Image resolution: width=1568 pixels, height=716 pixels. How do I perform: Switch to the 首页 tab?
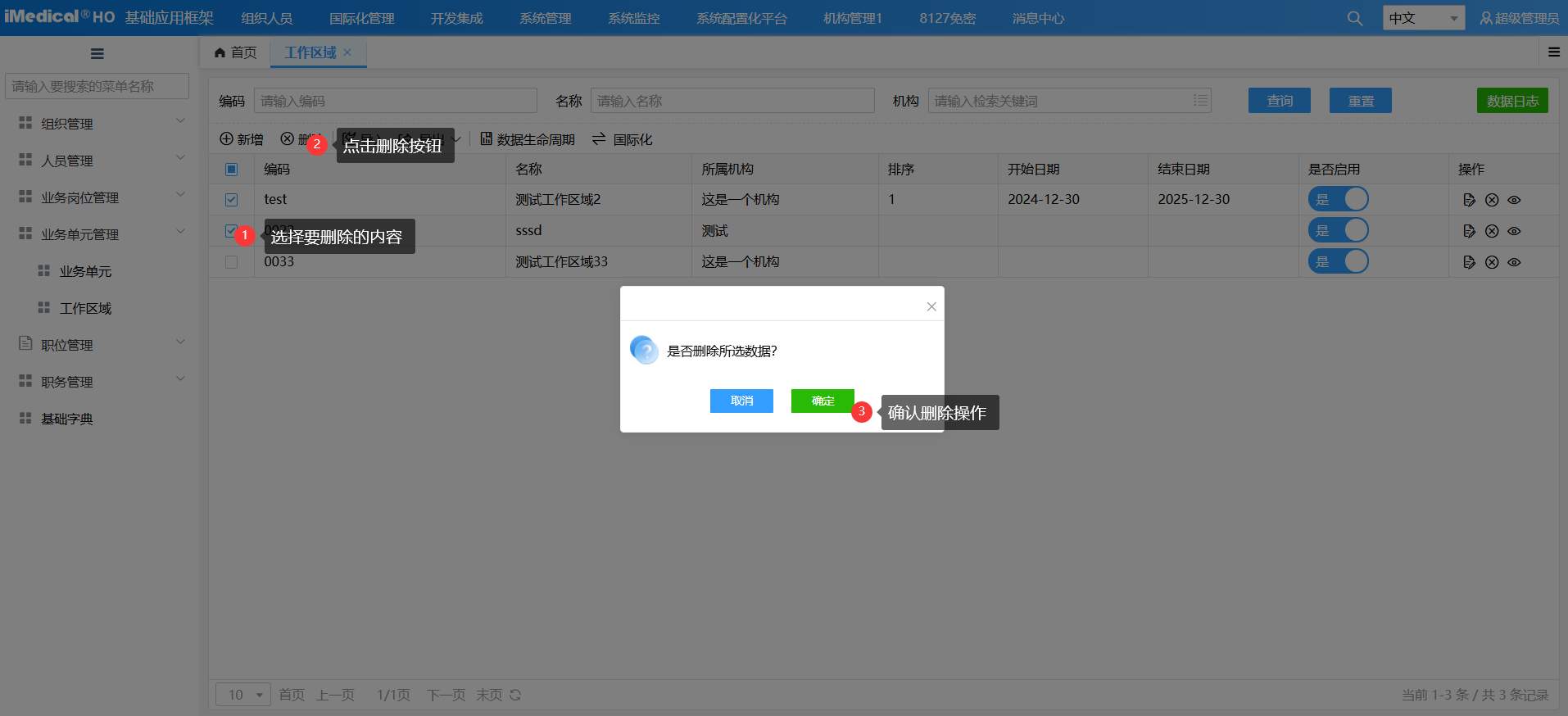[236, 52]
